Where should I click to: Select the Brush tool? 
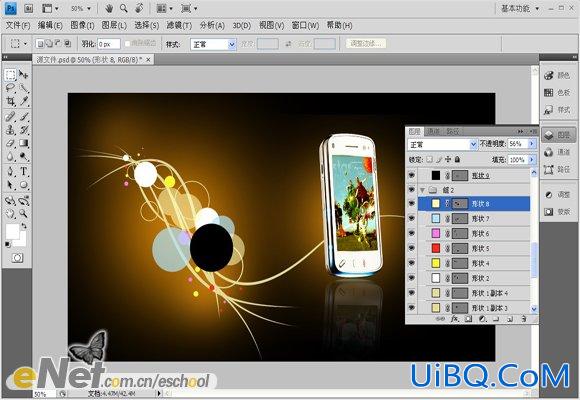pyautogui.click(x=24, y=117)
